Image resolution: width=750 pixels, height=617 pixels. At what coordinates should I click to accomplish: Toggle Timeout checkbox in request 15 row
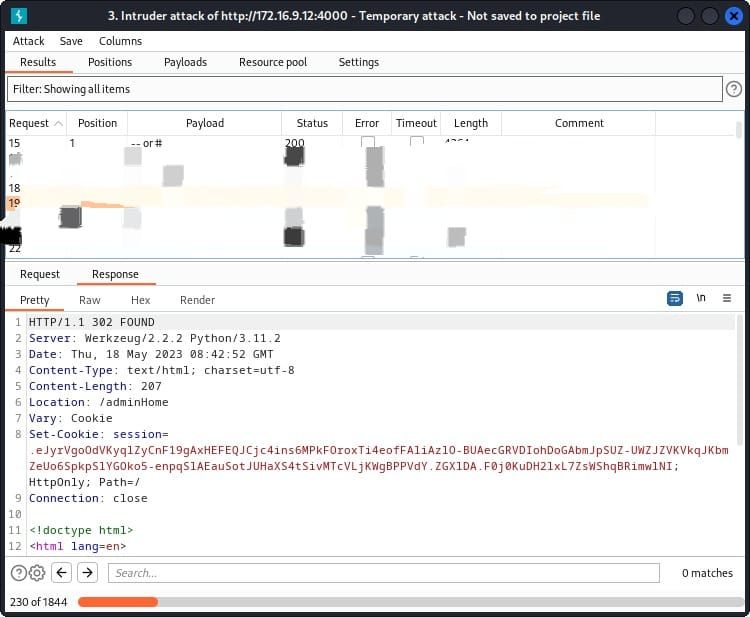417,142
